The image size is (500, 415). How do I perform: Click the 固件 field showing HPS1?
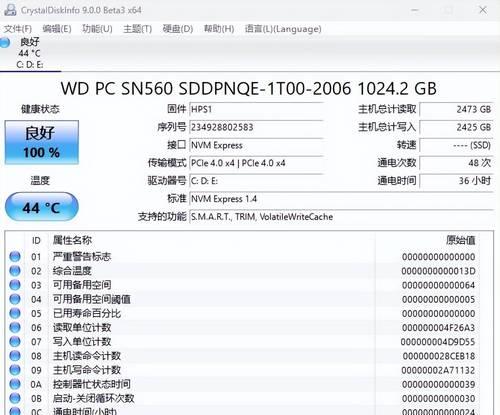256,109
